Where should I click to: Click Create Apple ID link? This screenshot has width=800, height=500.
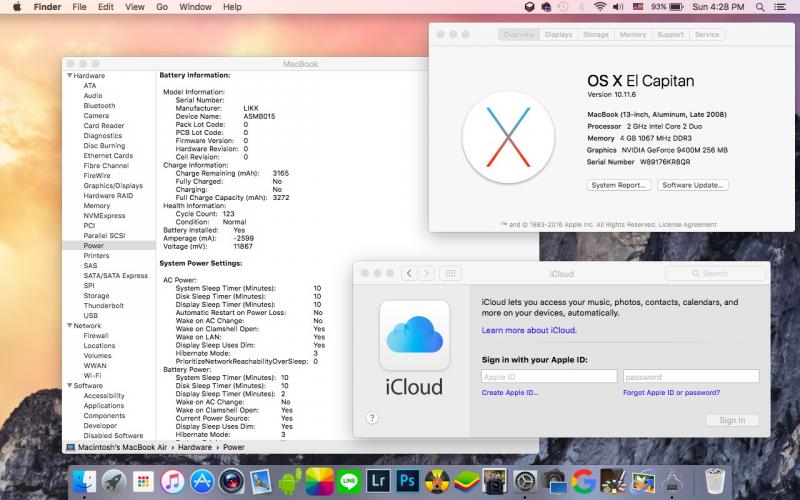click(510, 392)
